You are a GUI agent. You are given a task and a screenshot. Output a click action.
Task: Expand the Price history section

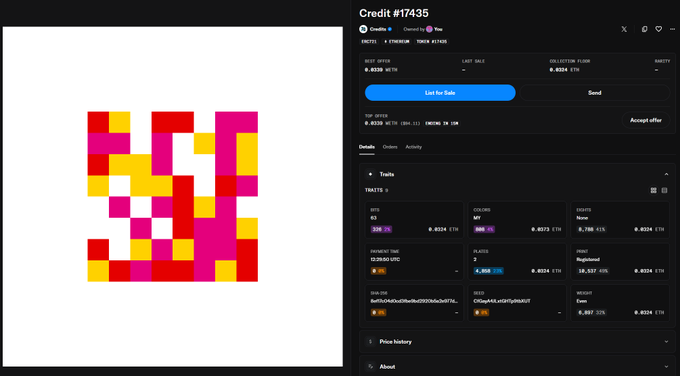pos(517,342)
